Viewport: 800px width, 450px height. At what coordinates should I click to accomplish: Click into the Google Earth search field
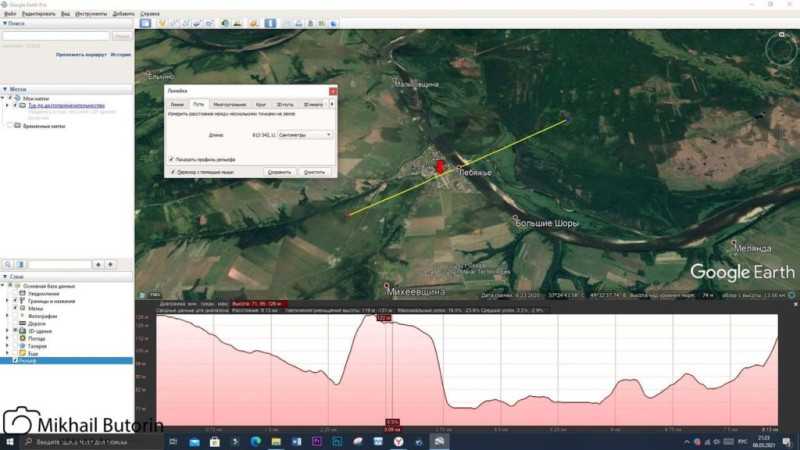pyautogui.click(x=56, y=36)
